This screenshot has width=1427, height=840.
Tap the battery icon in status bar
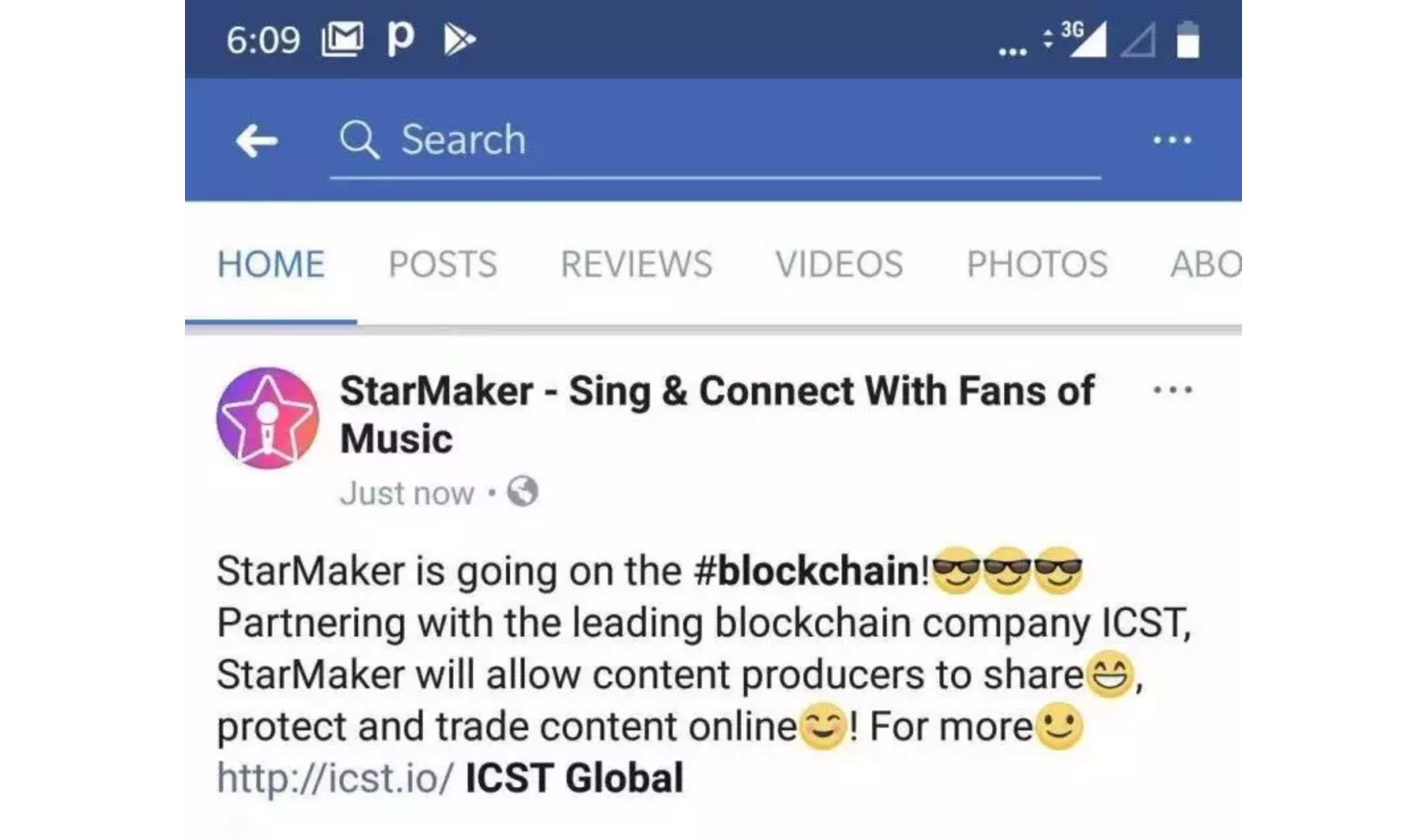pos(1188,40)
